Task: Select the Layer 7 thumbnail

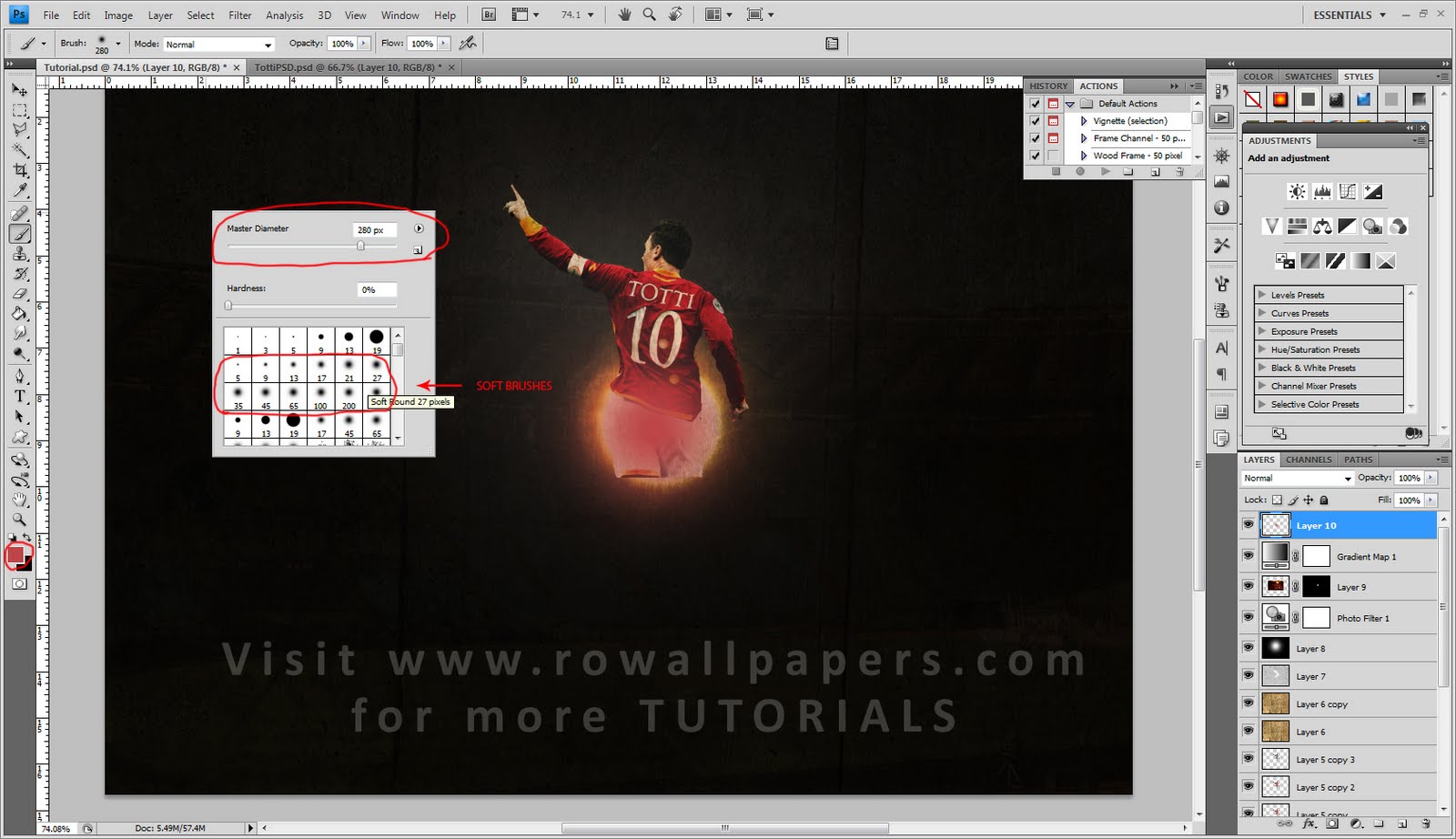Action: 1275,676
